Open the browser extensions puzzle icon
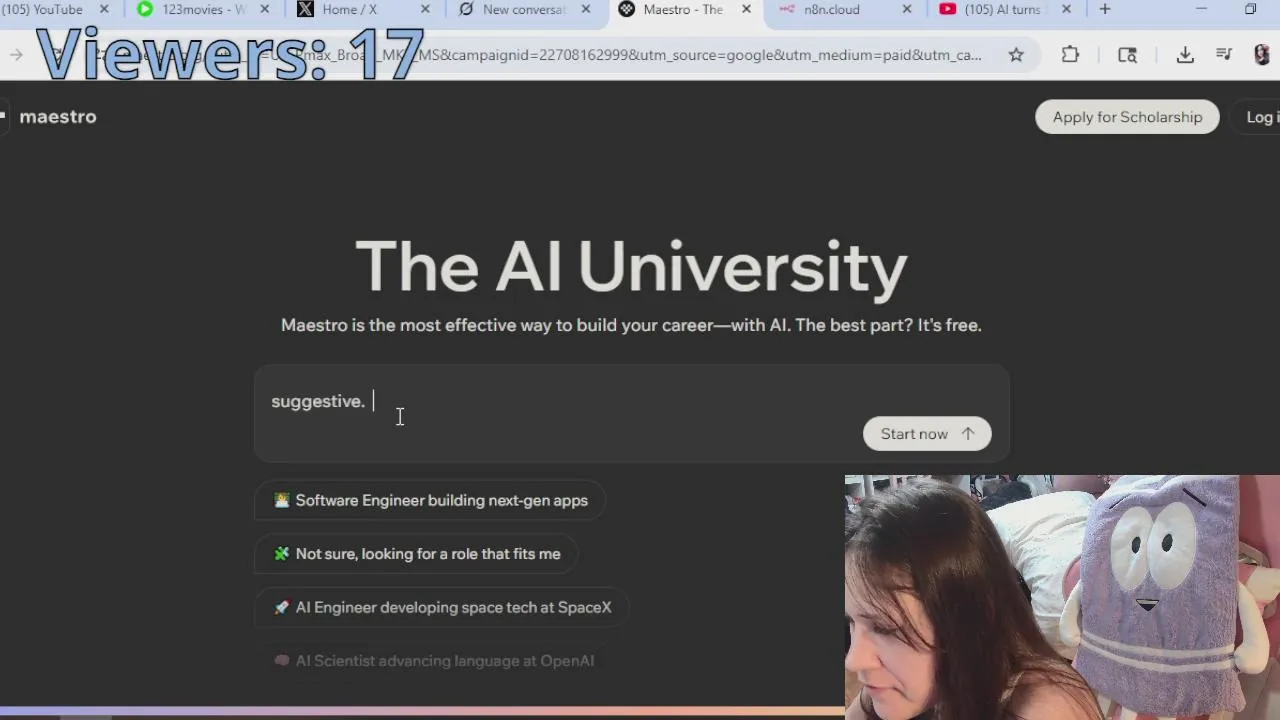 click(x=1070, y=55)
